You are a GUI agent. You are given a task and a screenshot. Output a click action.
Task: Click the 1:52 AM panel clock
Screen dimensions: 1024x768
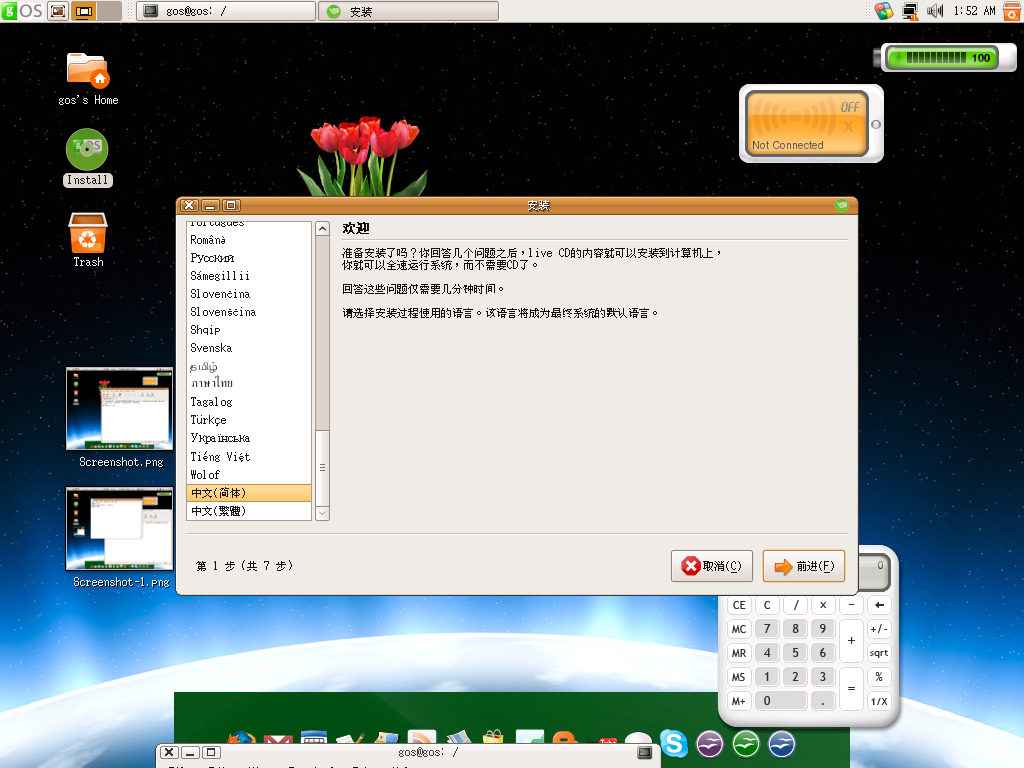click(x=974, y=11)
